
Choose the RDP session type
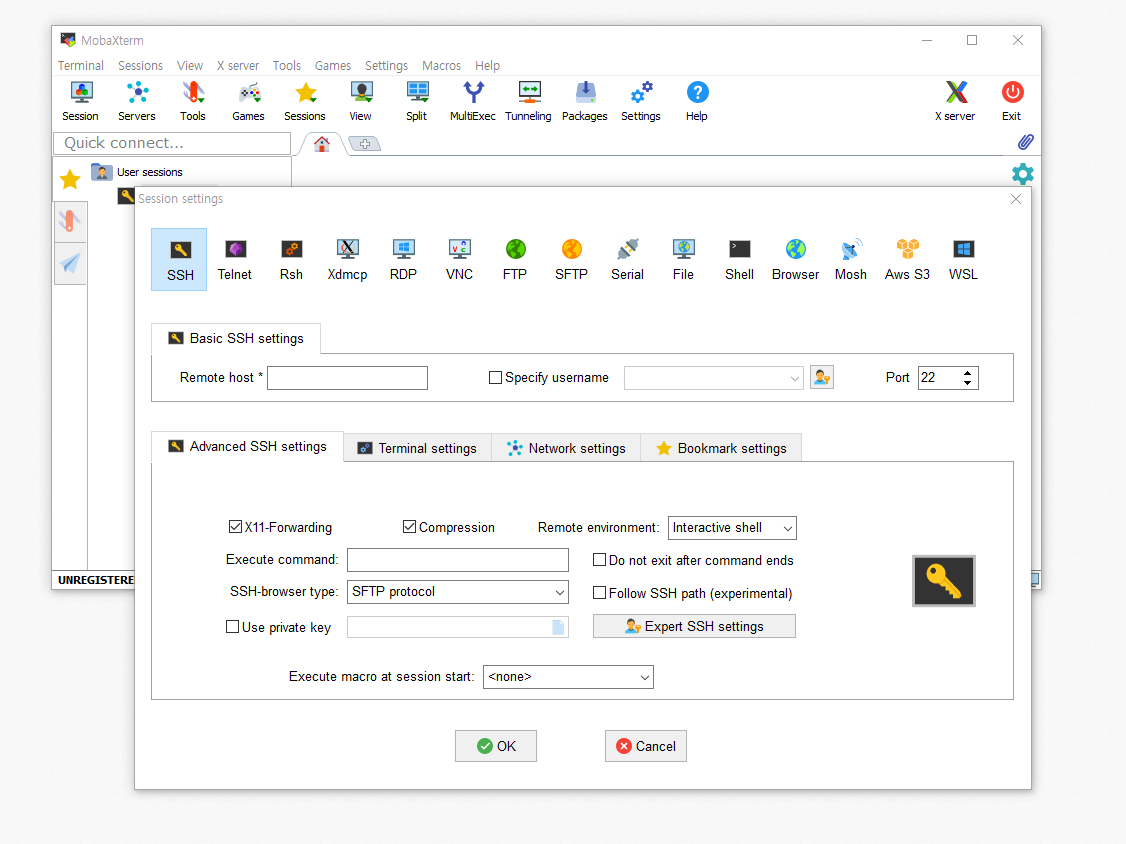pos(403,259)
